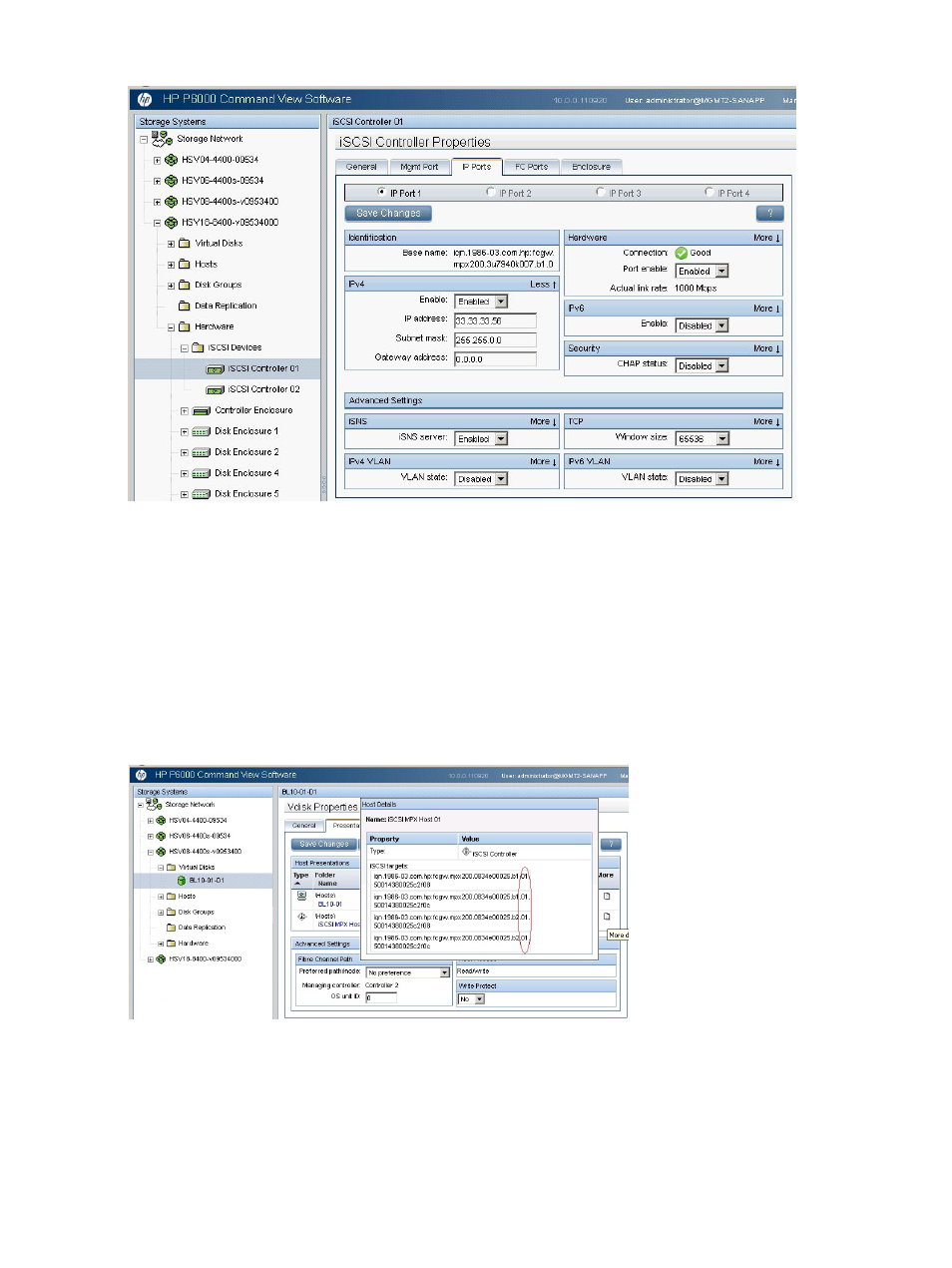Click the OS unit ID input field
Screen dimensions: 952x1268
[381, 997]
